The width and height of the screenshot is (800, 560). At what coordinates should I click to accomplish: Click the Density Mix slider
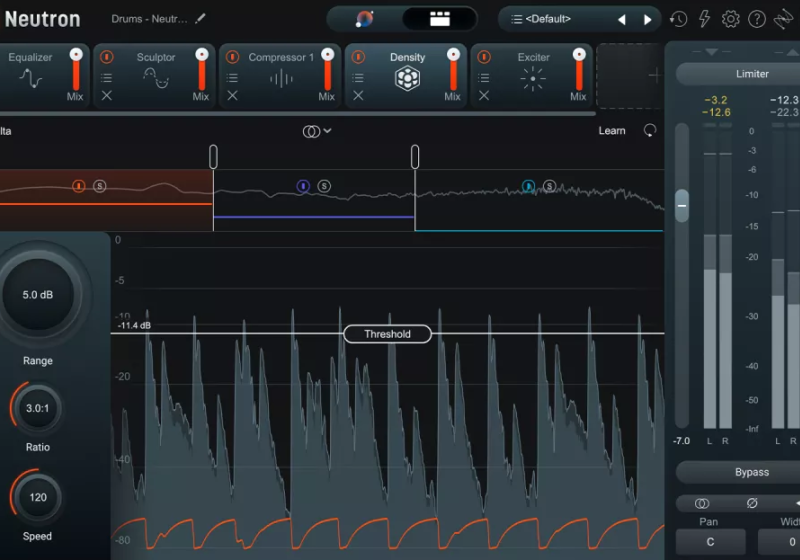tap(453, 70)
